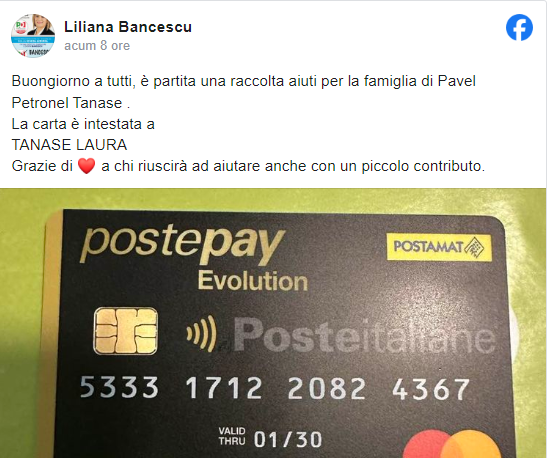Click the 'Petronel Tanase' text line

(67, 103)
